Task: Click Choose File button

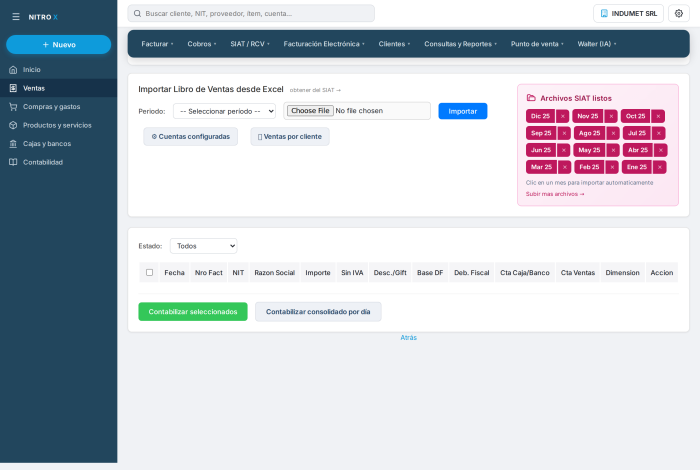Action: [310, 111]
